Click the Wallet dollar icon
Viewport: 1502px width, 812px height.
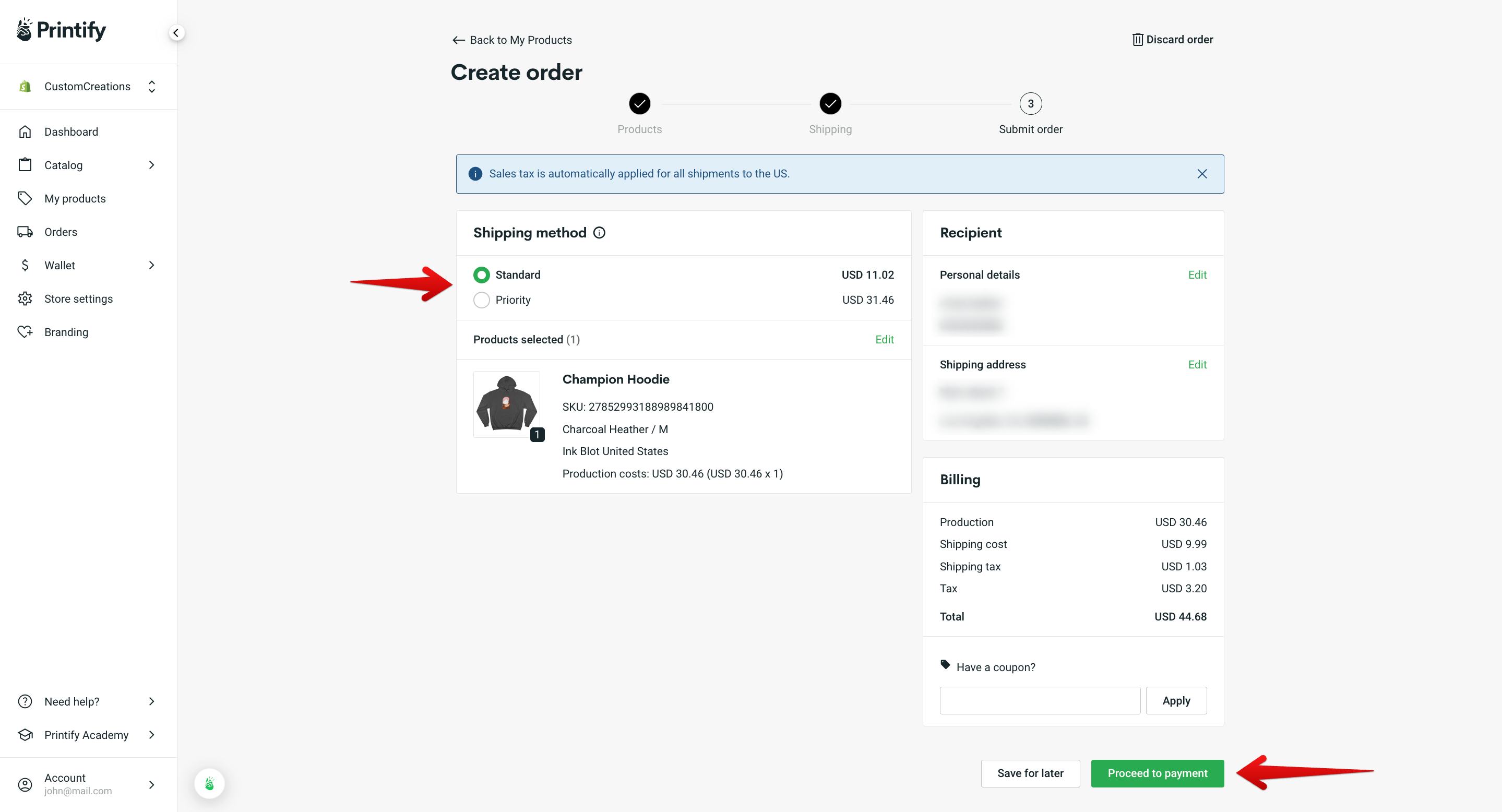tap(25, 265)
